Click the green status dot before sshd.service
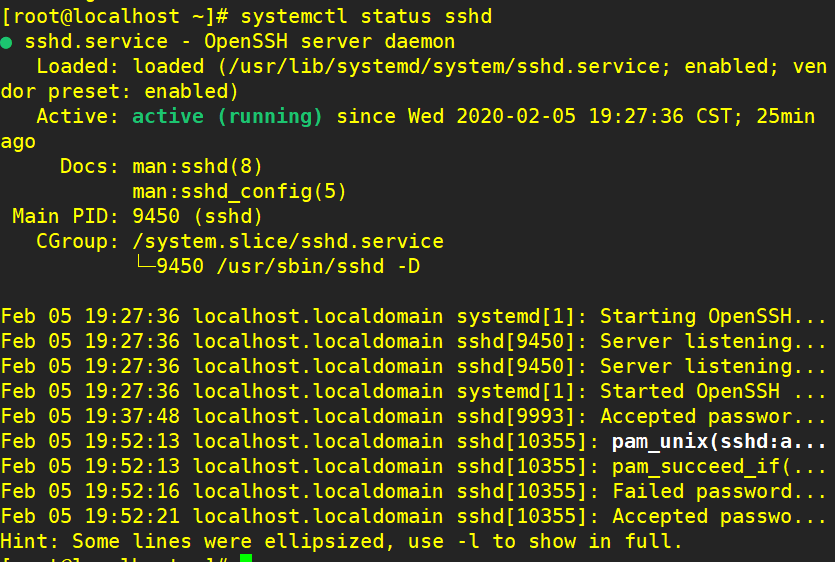Image resolution: width=835 pixels, height=562 pixels. [x=7, y=43]
